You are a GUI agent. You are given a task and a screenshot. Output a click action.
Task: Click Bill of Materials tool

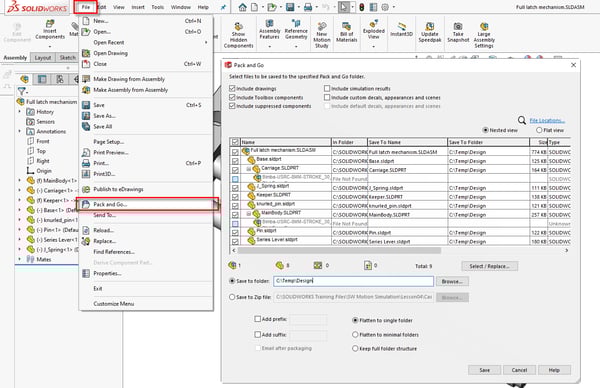(x=346, y=31)
